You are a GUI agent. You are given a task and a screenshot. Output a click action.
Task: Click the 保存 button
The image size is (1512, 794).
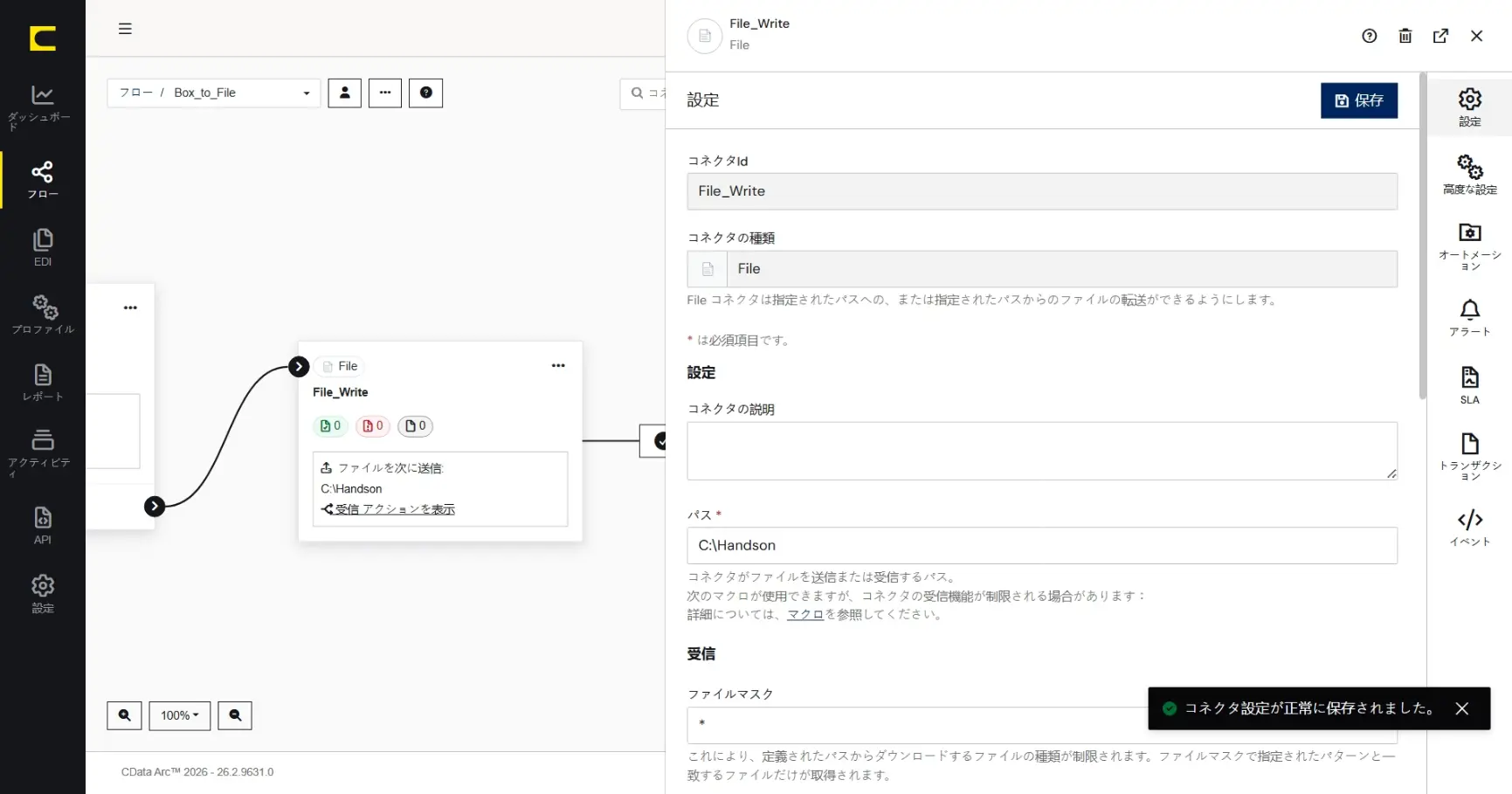click(x=1359, y=100)
